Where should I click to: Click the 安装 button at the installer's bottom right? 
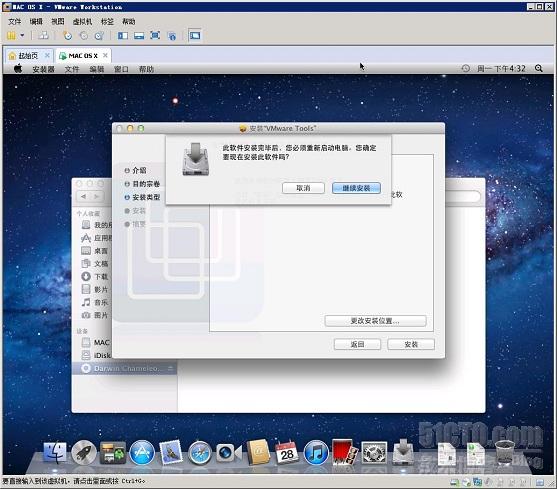point(411,344)
